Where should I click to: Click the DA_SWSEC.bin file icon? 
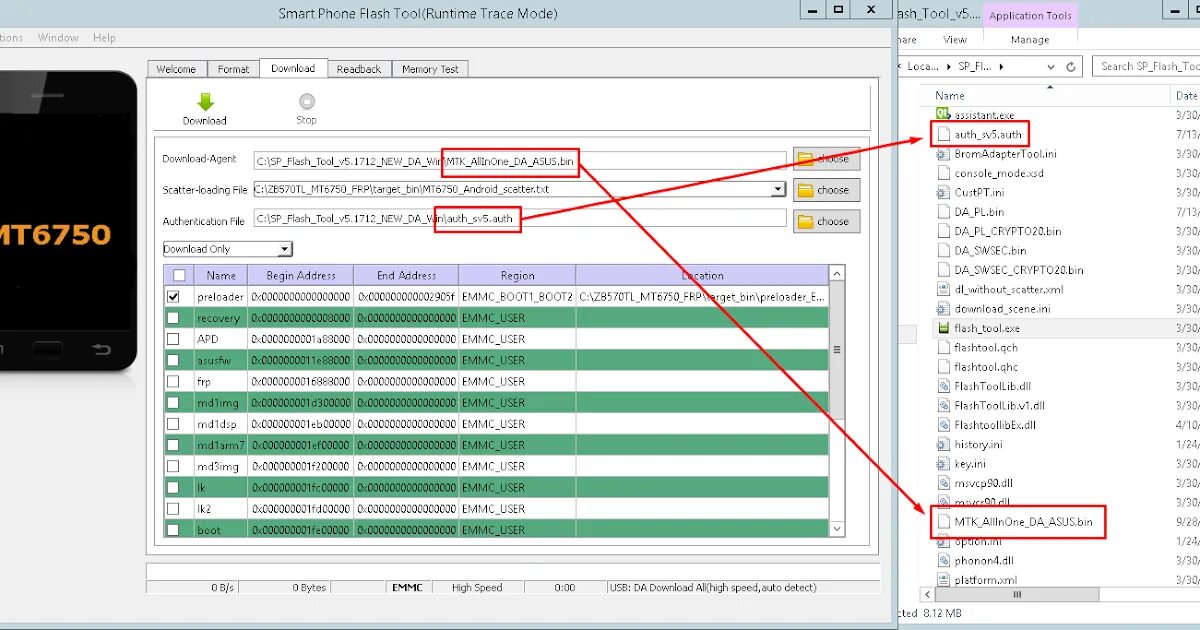(943, 251)
